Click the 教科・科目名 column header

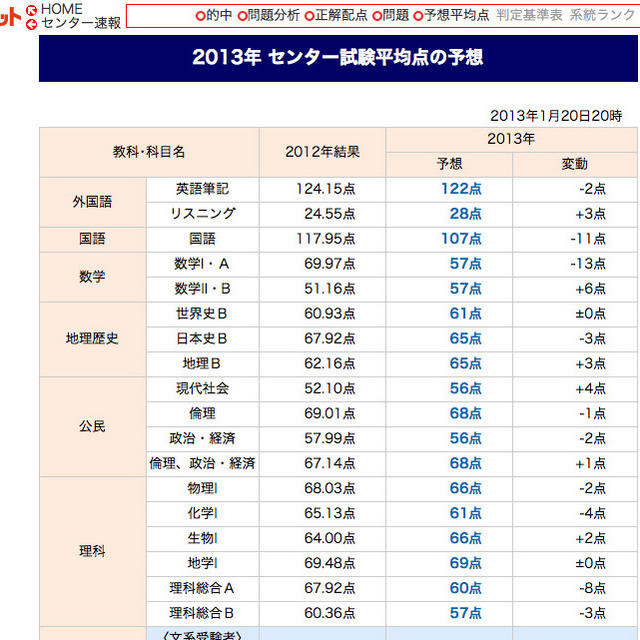pyautogui.click(x=149, y=152)
